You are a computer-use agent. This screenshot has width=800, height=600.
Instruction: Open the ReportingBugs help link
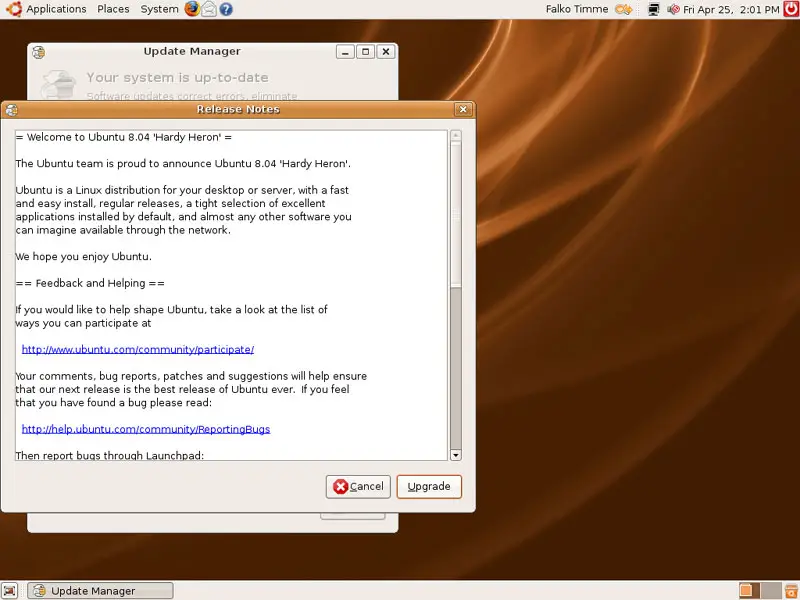pyautogui.click(x=146, y=429)
